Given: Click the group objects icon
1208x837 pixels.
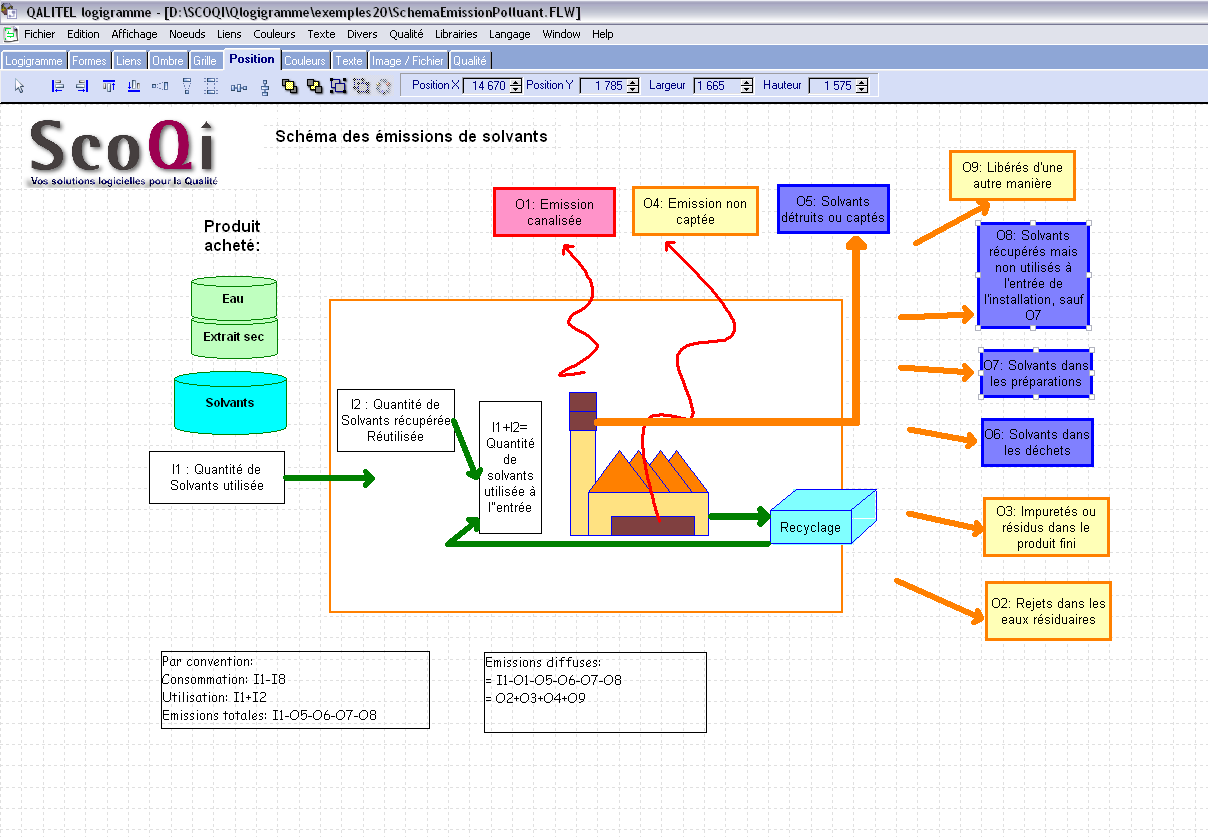Looking at the screenshot, I should click(x=338, y=86).
